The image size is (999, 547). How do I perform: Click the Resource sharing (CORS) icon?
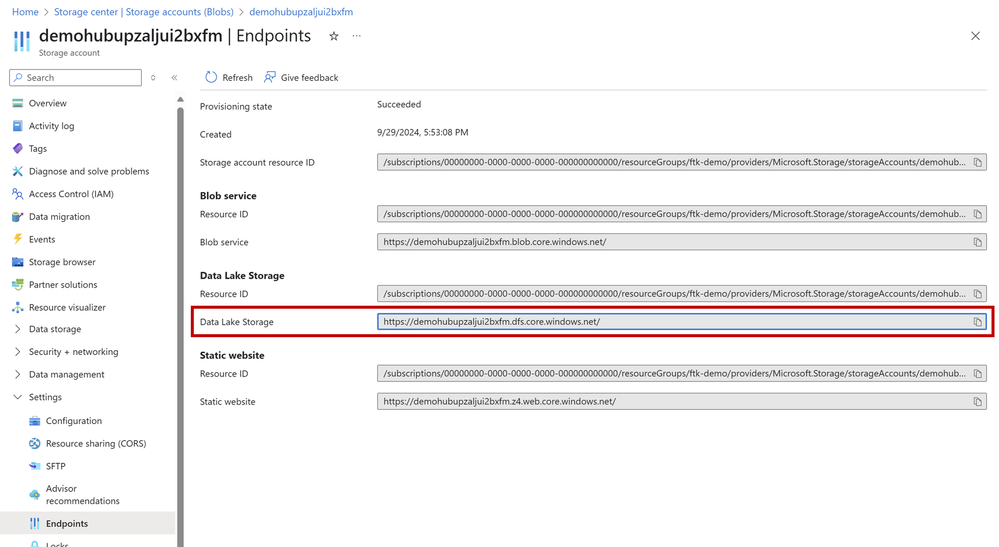pos(35,444)
